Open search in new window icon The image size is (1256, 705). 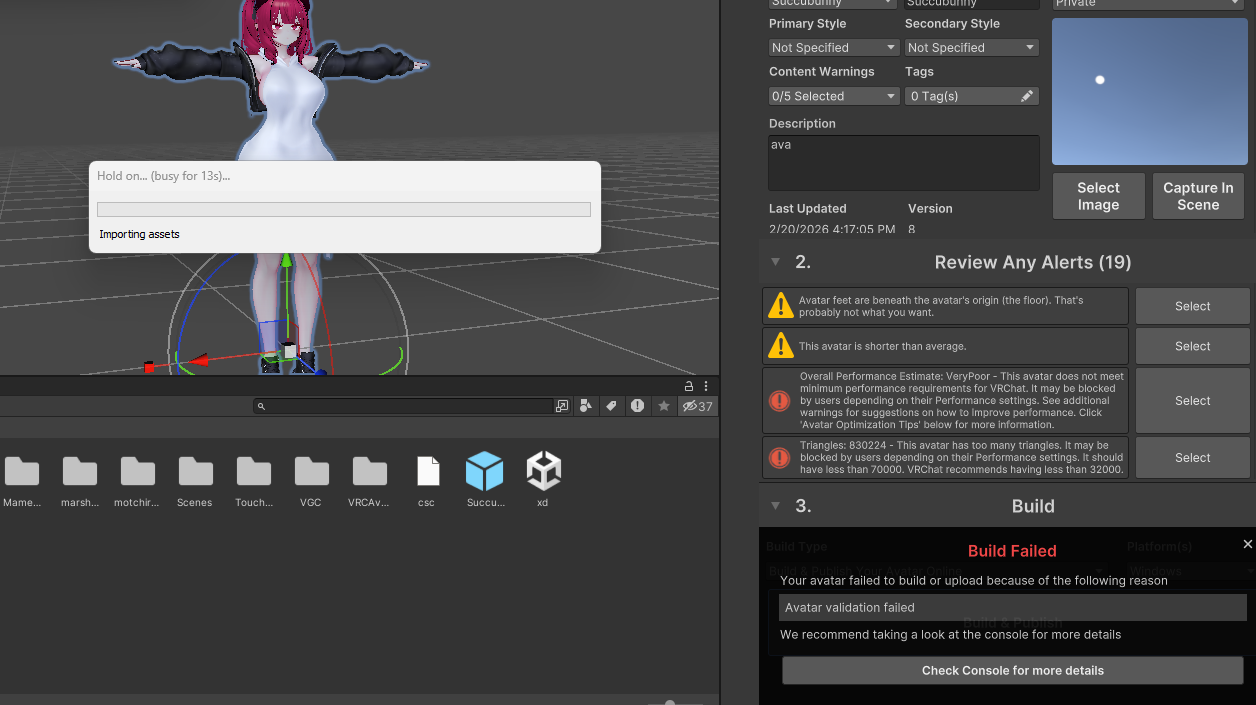562,406
